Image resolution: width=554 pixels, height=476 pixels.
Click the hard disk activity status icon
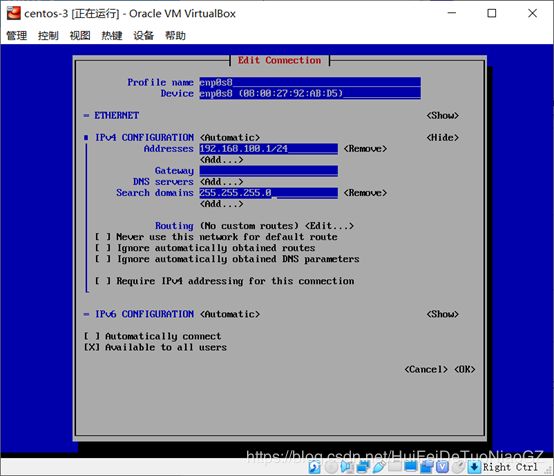pos(314,467)
